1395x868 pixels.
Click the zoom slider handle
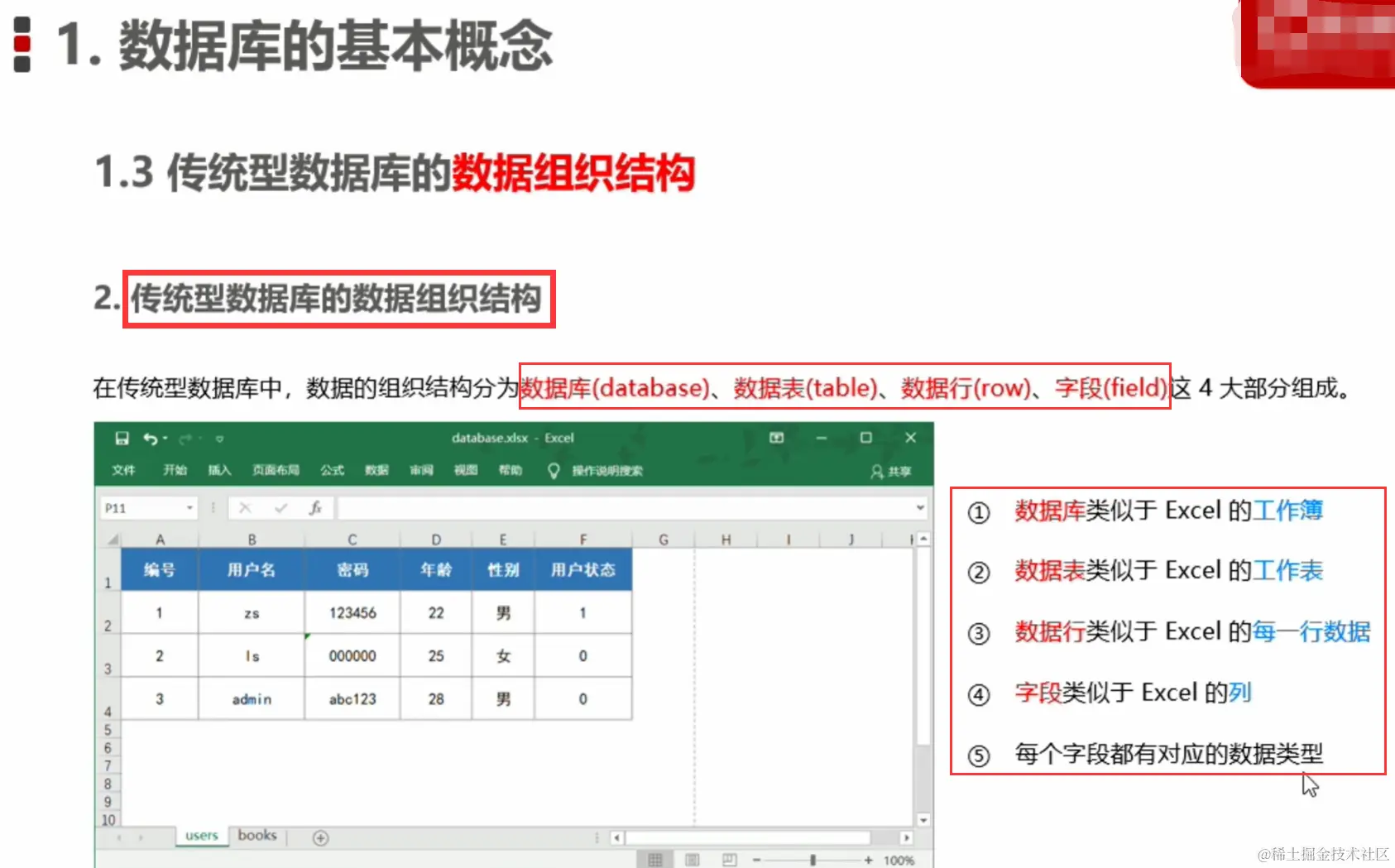(813, 861)
